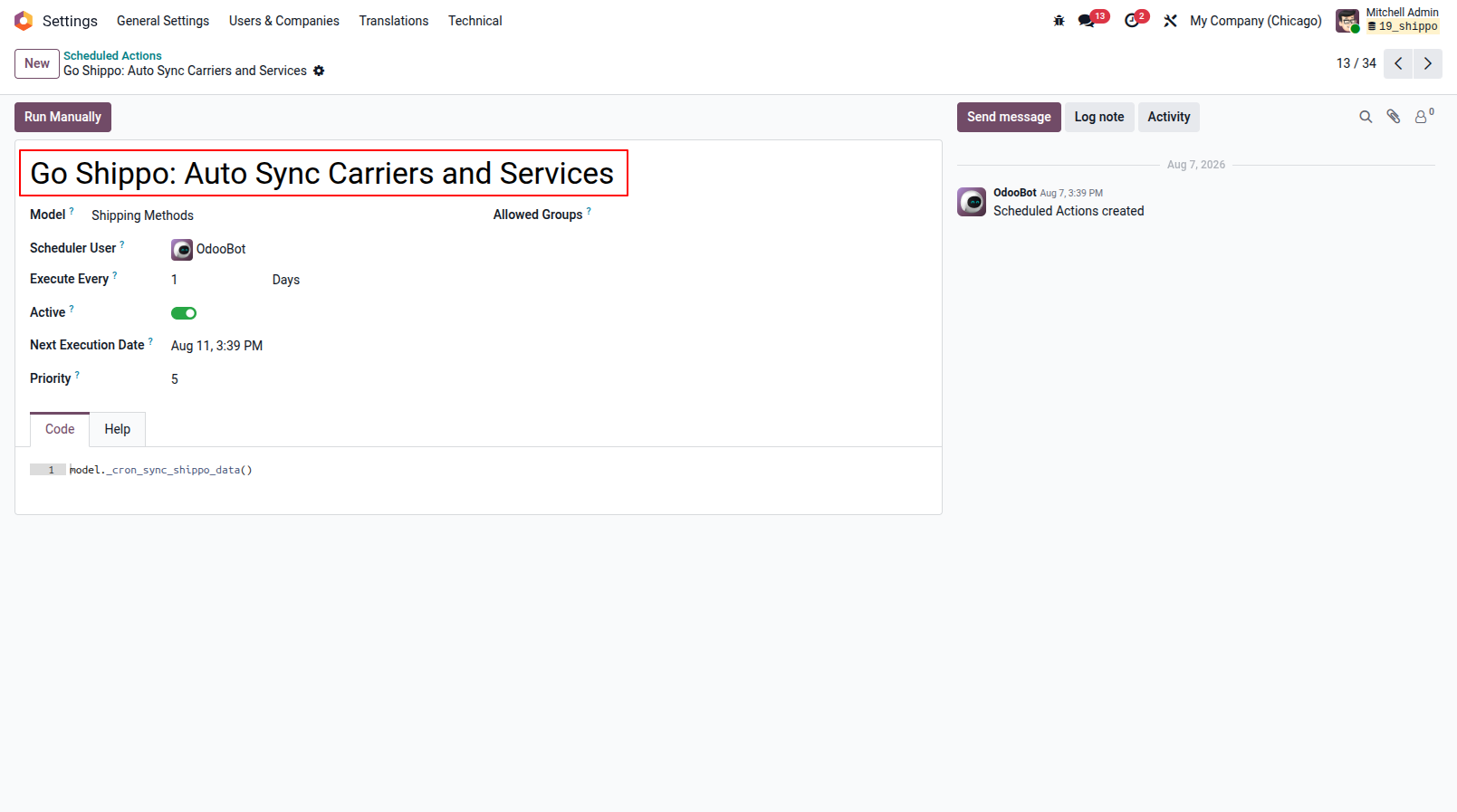Open activities clock icon with 2 badge

pyautogui.click(x=1136, y=20)
